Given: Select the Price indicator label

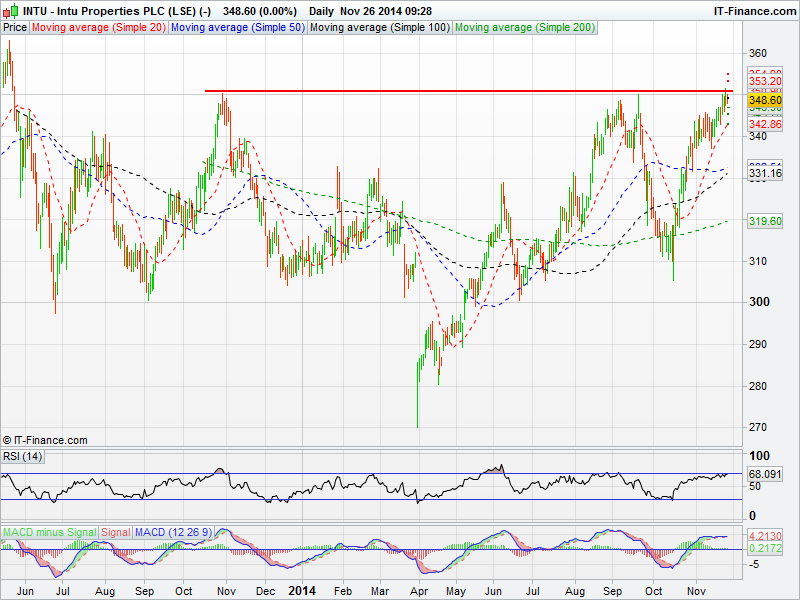Looking at the screenshot, I should coord(15,27).
